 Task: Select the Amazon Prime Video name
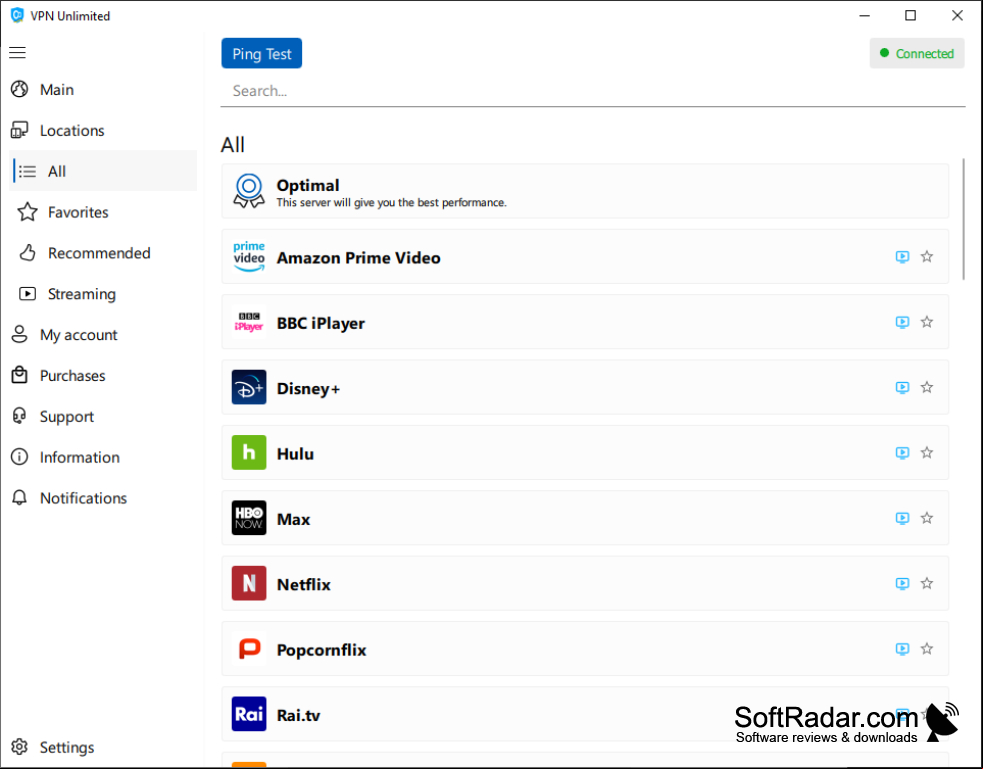[x=359, y=258]
